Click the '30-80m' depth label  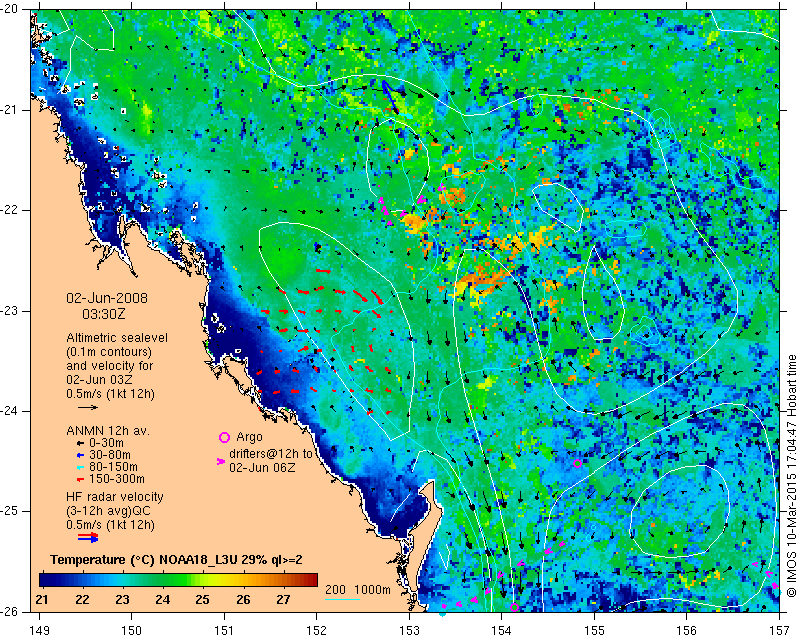(x=110, y=455)
